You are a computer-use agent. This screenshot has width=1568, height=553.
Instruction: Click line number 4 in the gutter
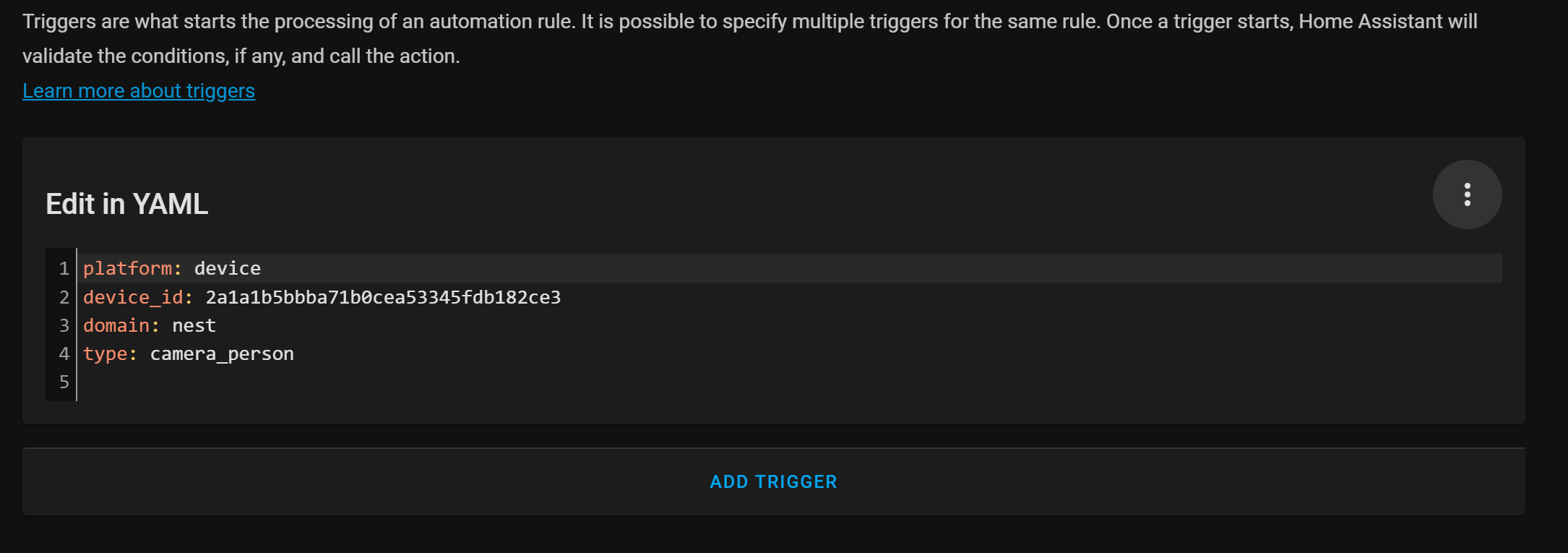pyautogui.click(x=64, y=353)
